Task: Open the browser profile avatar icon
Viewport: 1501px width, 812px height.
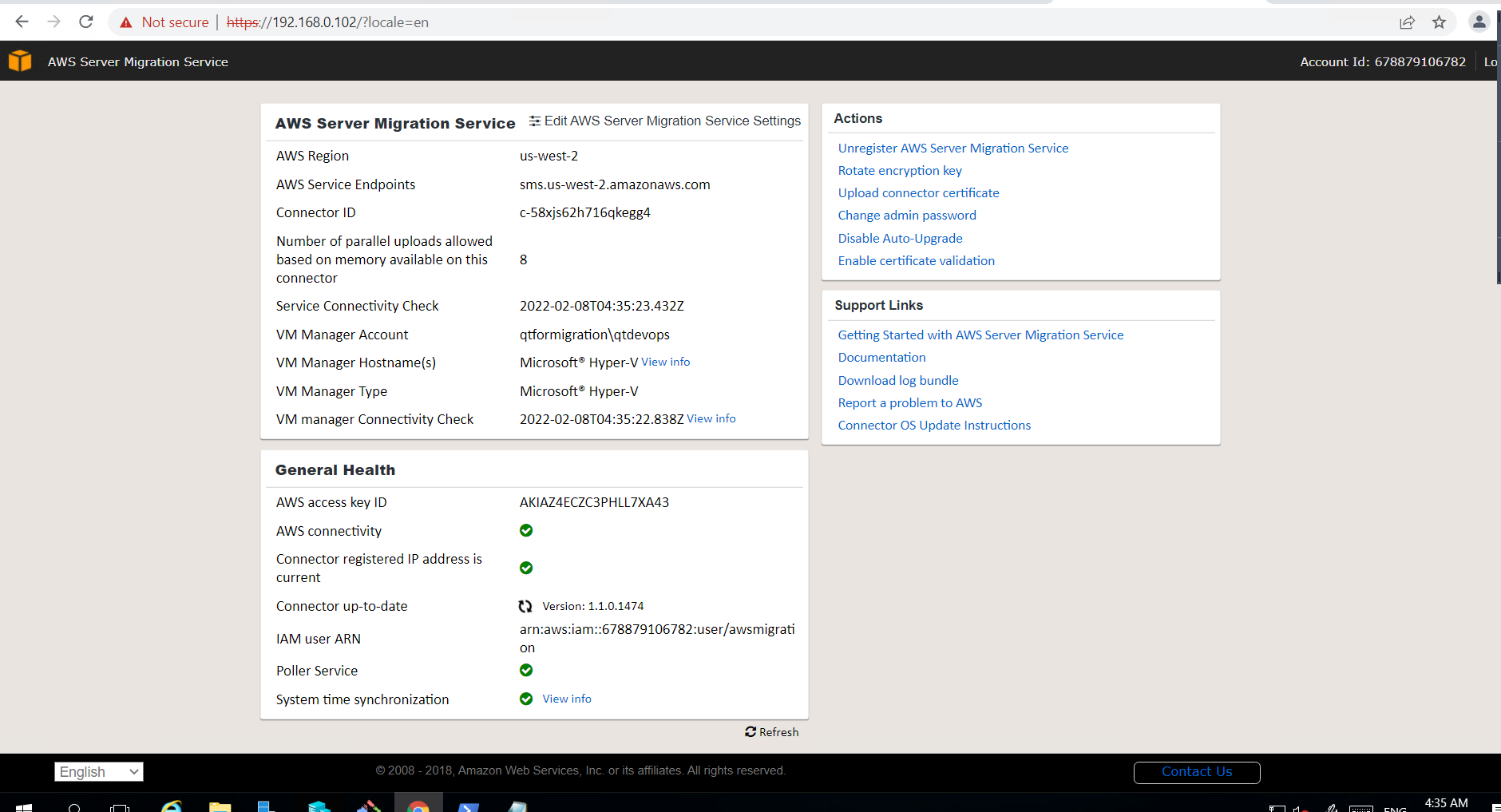Action: coord(1479,22)
